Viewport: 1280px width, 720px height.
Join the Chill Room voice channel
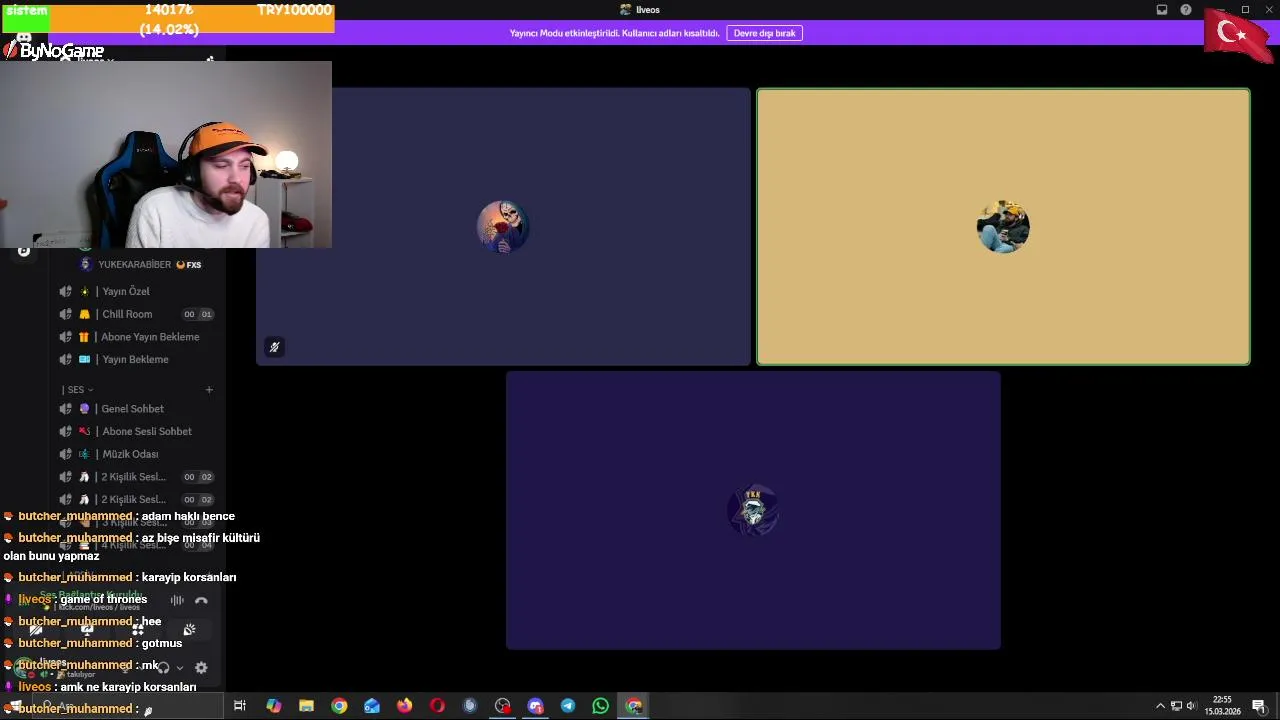(x=127, y=314)
